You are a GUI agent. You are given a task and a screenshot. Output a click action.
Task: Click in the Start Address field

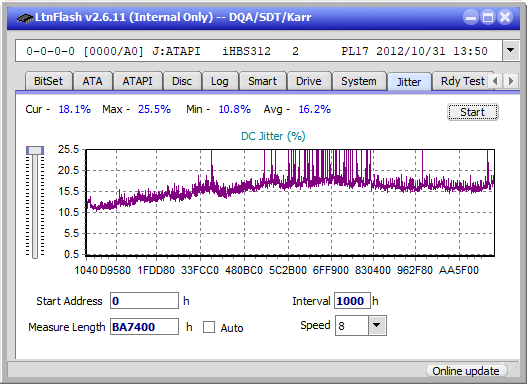coord(144,301)
